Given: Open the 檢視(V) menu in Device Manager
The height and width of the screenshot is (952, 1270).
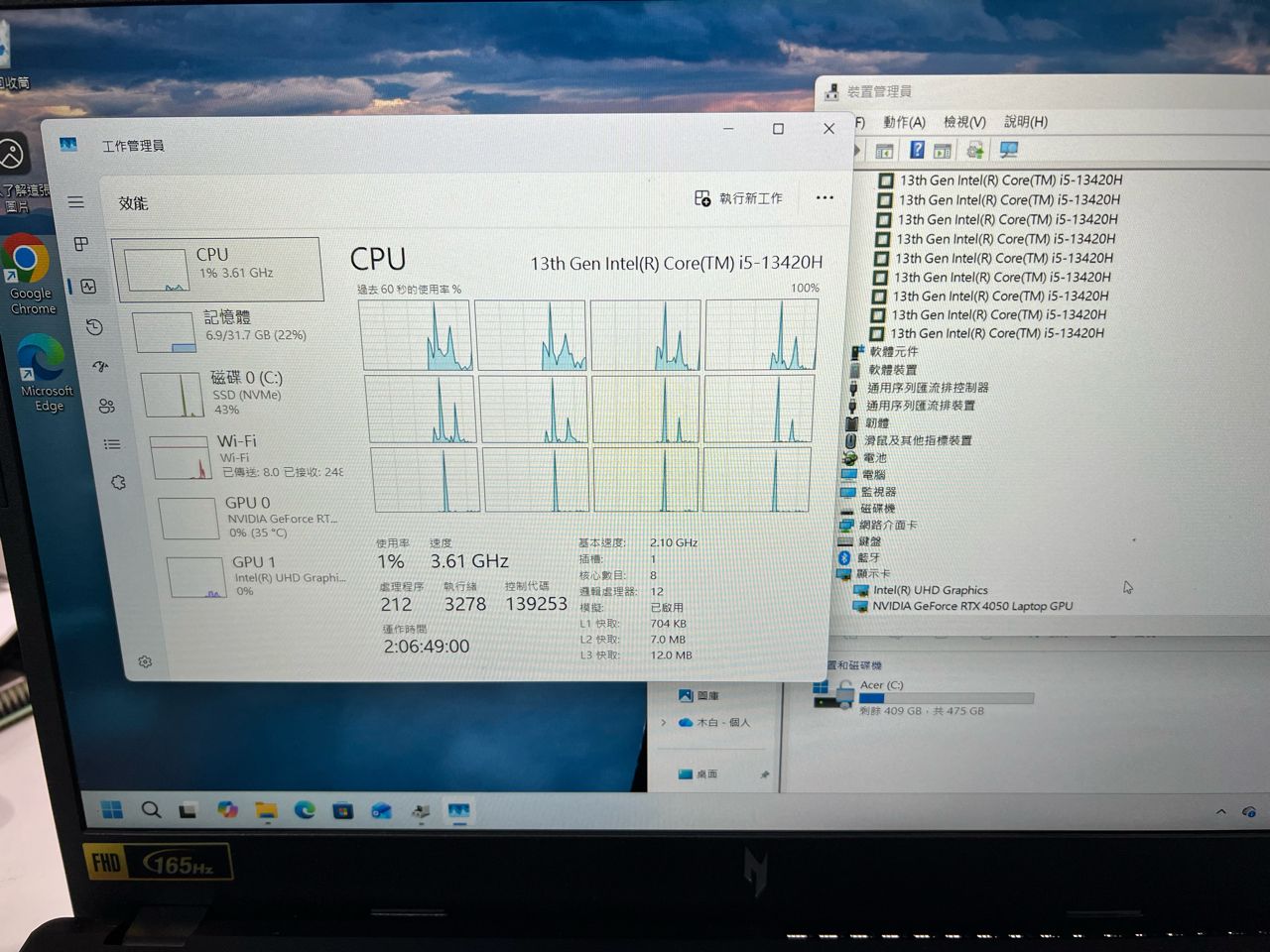Looking at the screenshot, I should [x=964, y=122].
